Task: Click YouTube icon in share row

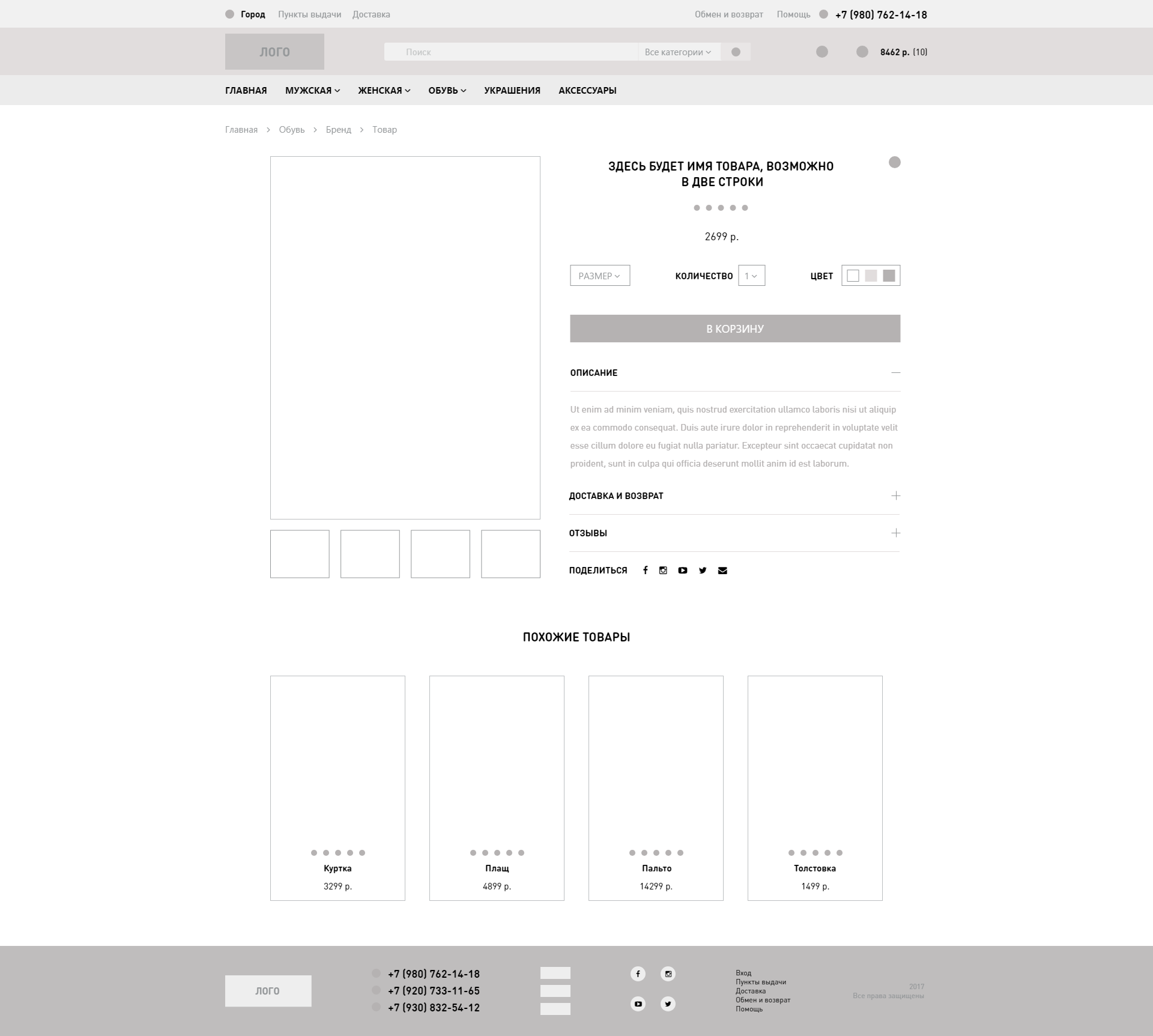Action: [x=683, y=571]
